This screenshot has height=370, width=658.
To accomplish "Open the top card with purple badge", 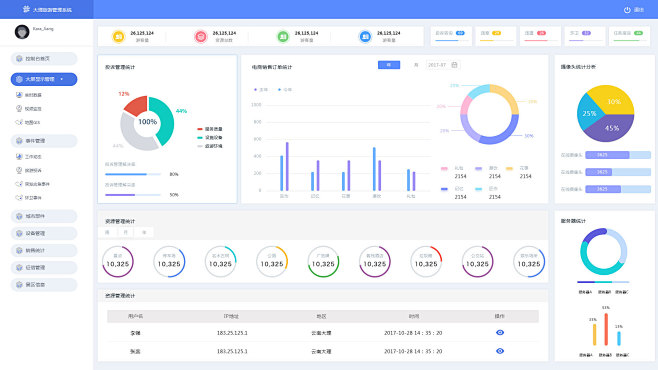I will [585, 36].
